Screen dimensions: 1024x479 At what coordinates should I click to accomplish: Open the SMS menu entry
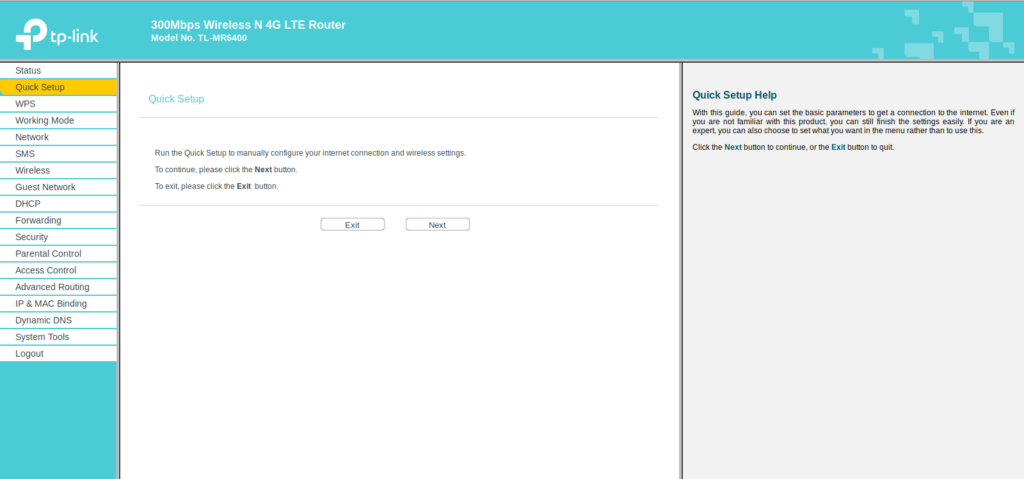25,154
